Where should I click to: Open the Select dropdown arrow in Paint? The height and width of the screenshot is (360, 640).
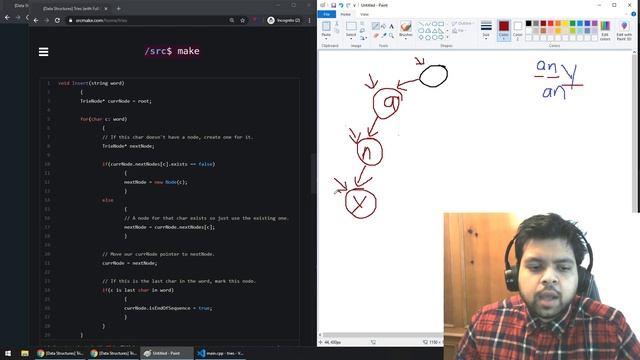pyautogui.click(x=351, y=39)
